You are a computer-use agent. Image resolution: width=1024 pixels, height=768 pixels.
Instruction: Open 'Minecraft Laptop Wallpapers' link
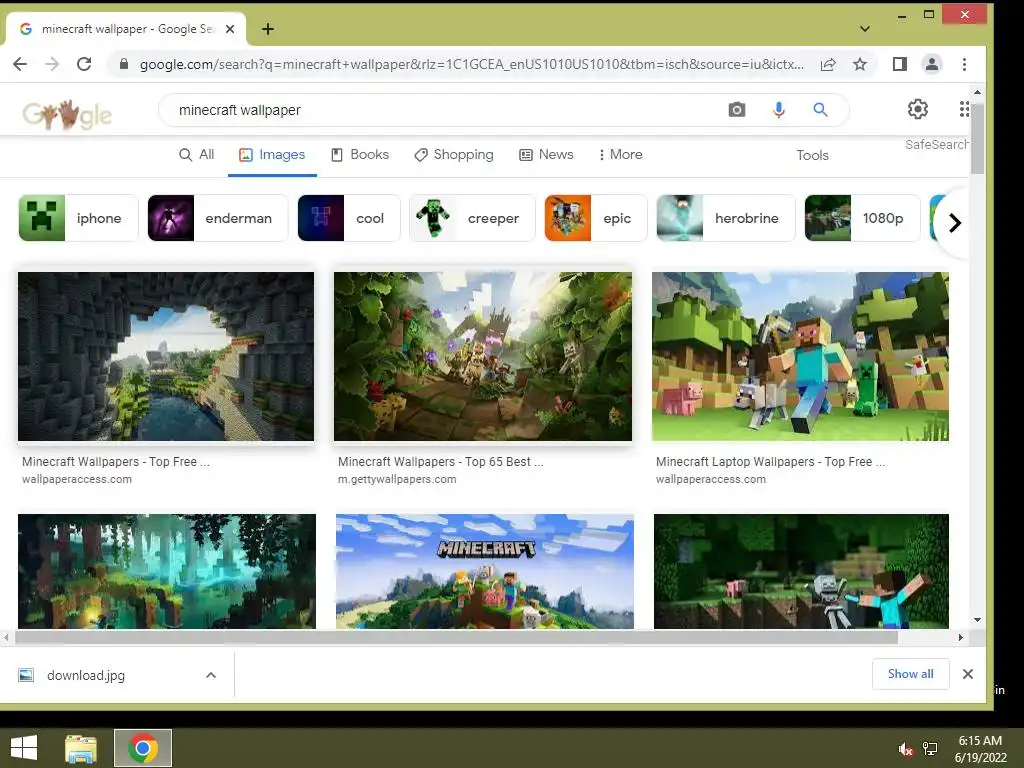[x=771, y=462]
